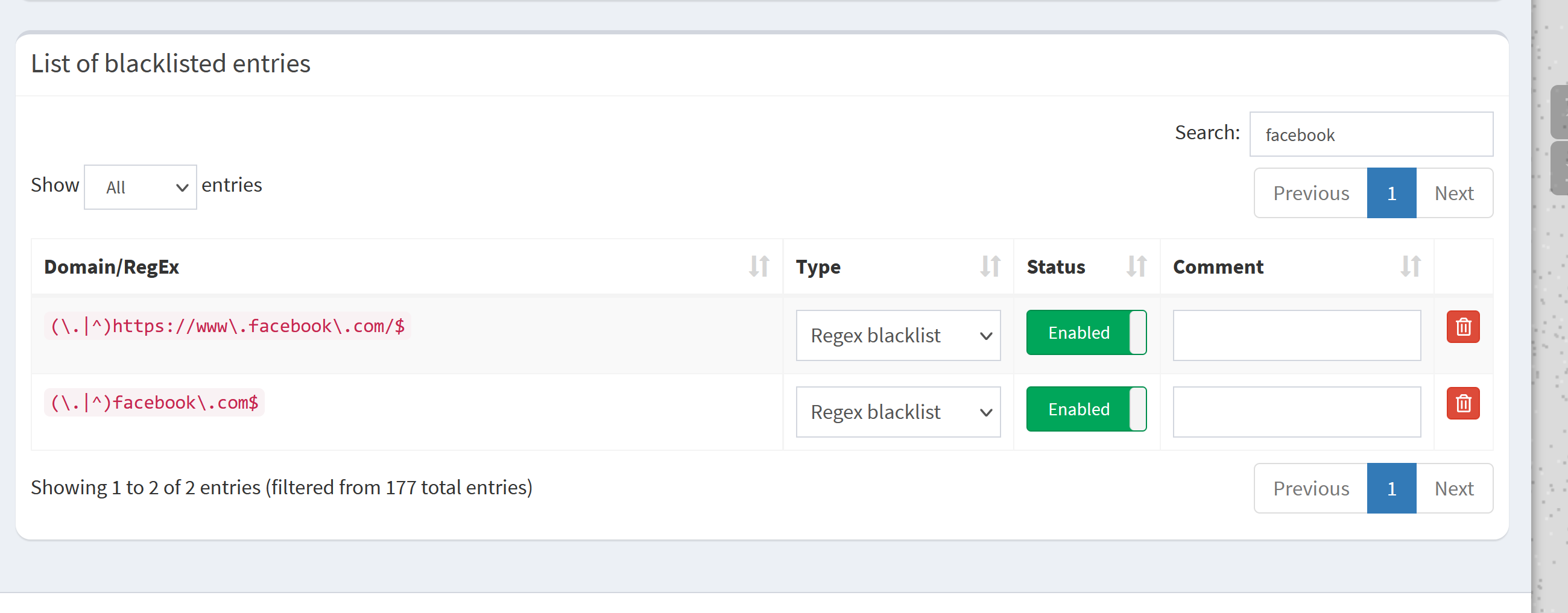The height and width of the screenshot is (613, 1568).
Task: Disable the https www facebook regex toggle
Action: pyautogui.click(x=1086, y=333)
